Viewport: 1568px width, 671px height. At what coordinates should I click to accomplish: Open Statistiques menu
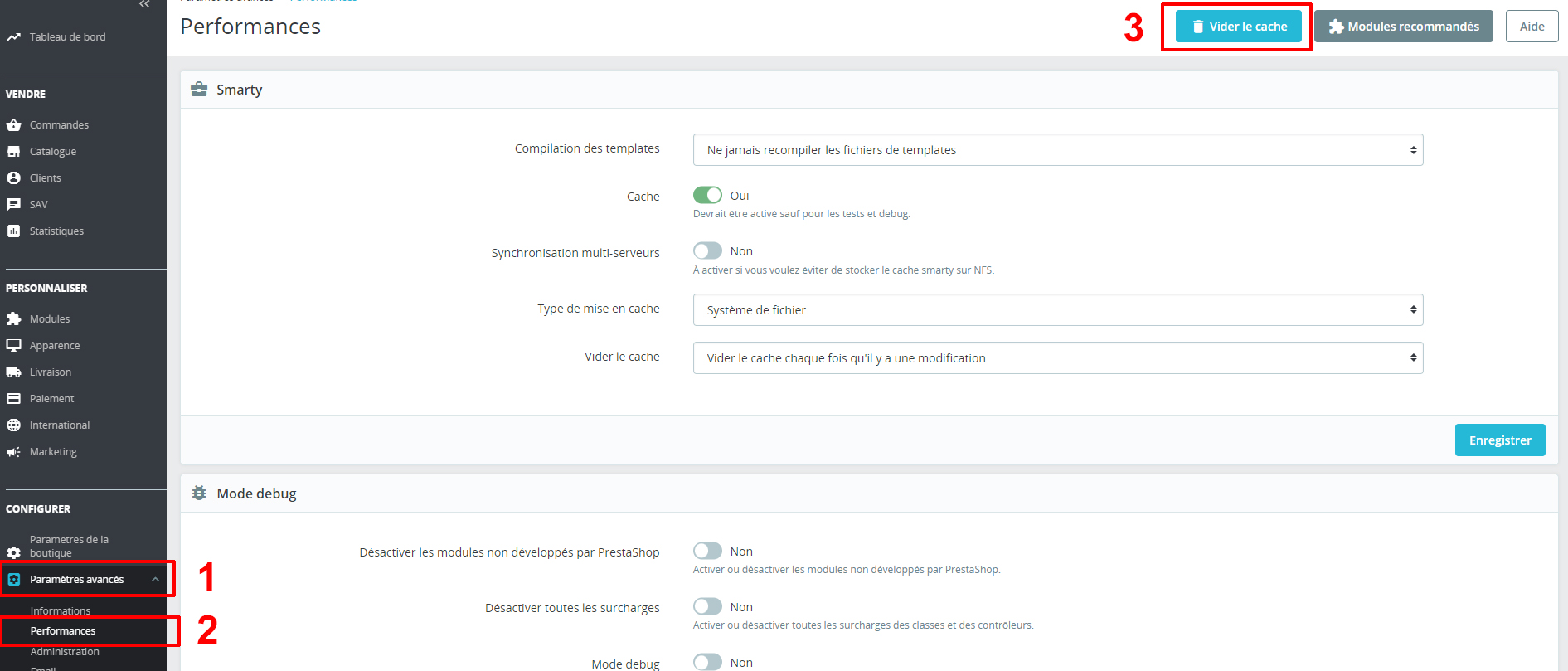click(x=56, y=231)
